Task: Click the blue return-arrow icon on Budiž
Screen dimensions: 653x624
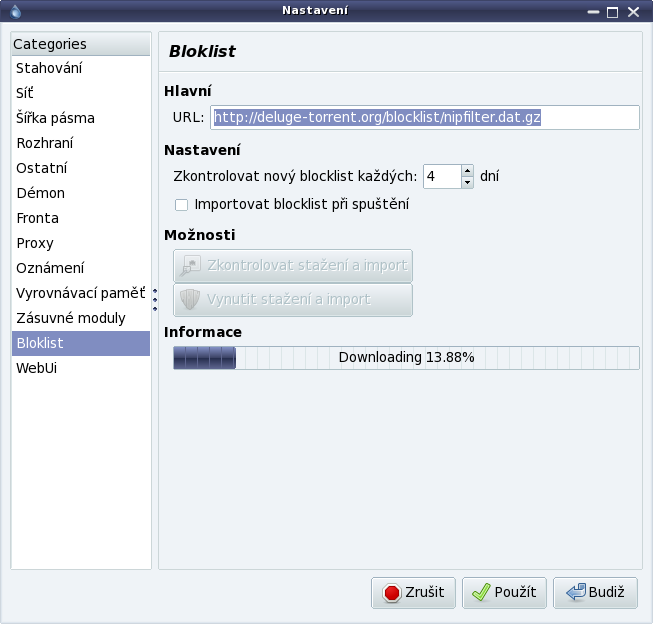Action: [x=576, y=592]
